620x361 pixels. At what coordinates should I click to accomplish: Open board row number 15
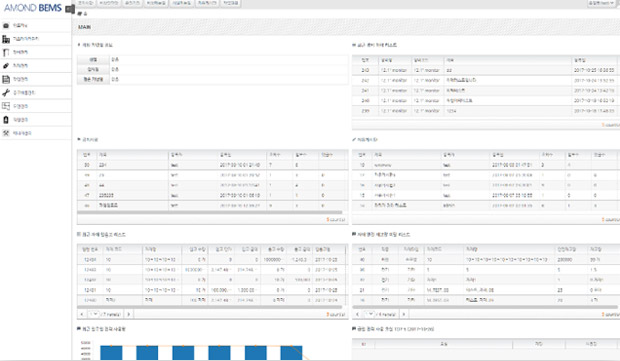(486, 195)
